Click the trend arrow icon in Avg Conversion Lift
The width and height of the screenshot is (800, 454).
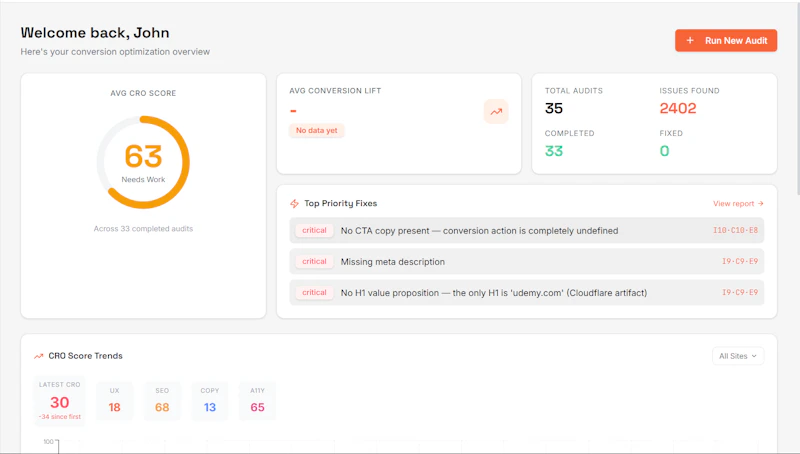pyautogui.click(x=496, y=112)
